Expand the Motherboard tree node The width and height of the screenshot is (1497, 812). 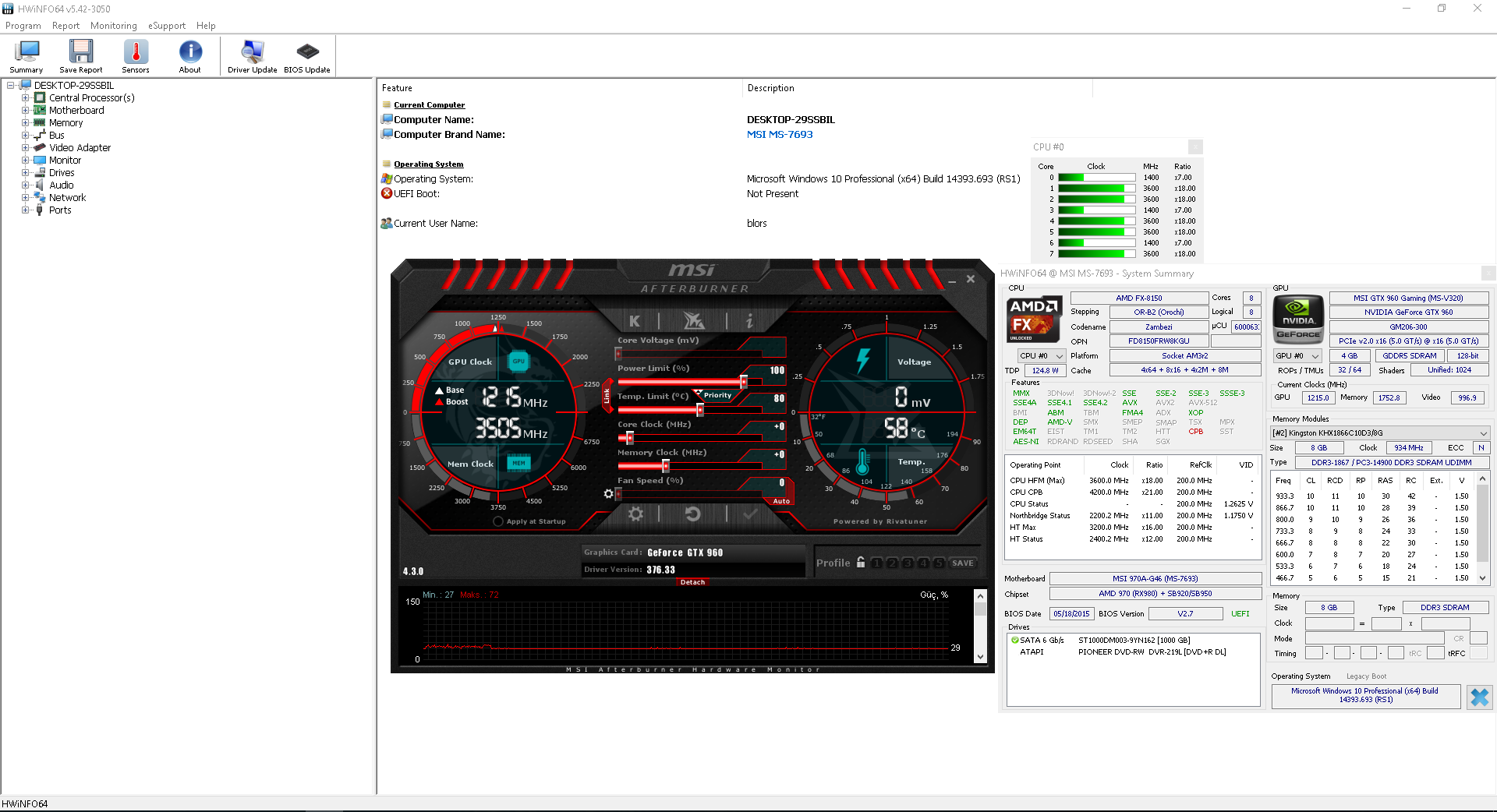(x=26, y=111)
